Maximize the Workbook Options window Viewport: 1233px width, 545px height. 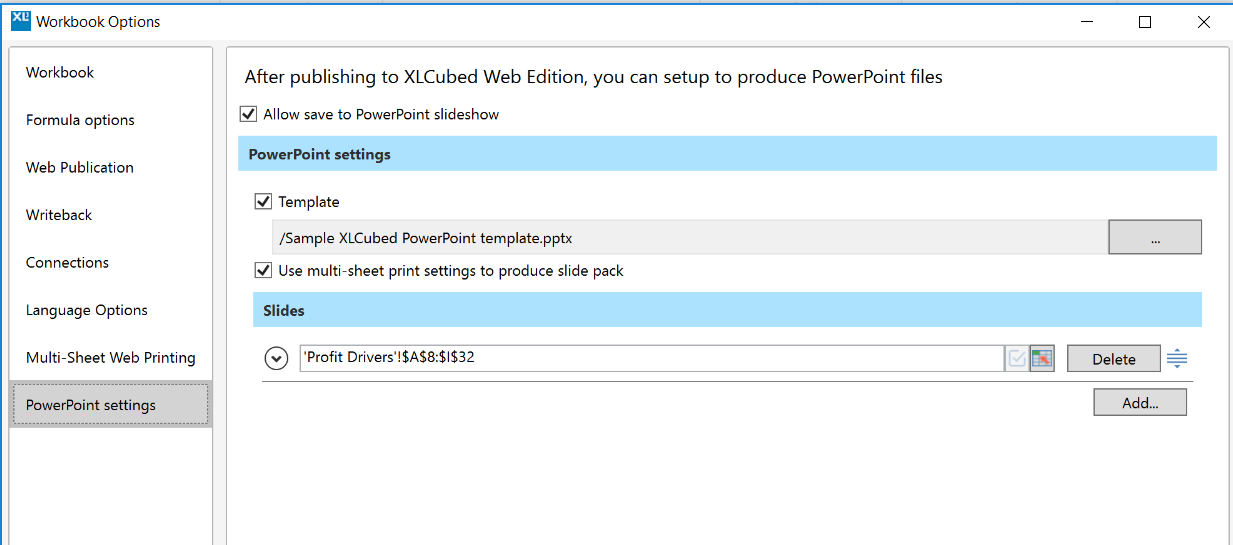1145,22
